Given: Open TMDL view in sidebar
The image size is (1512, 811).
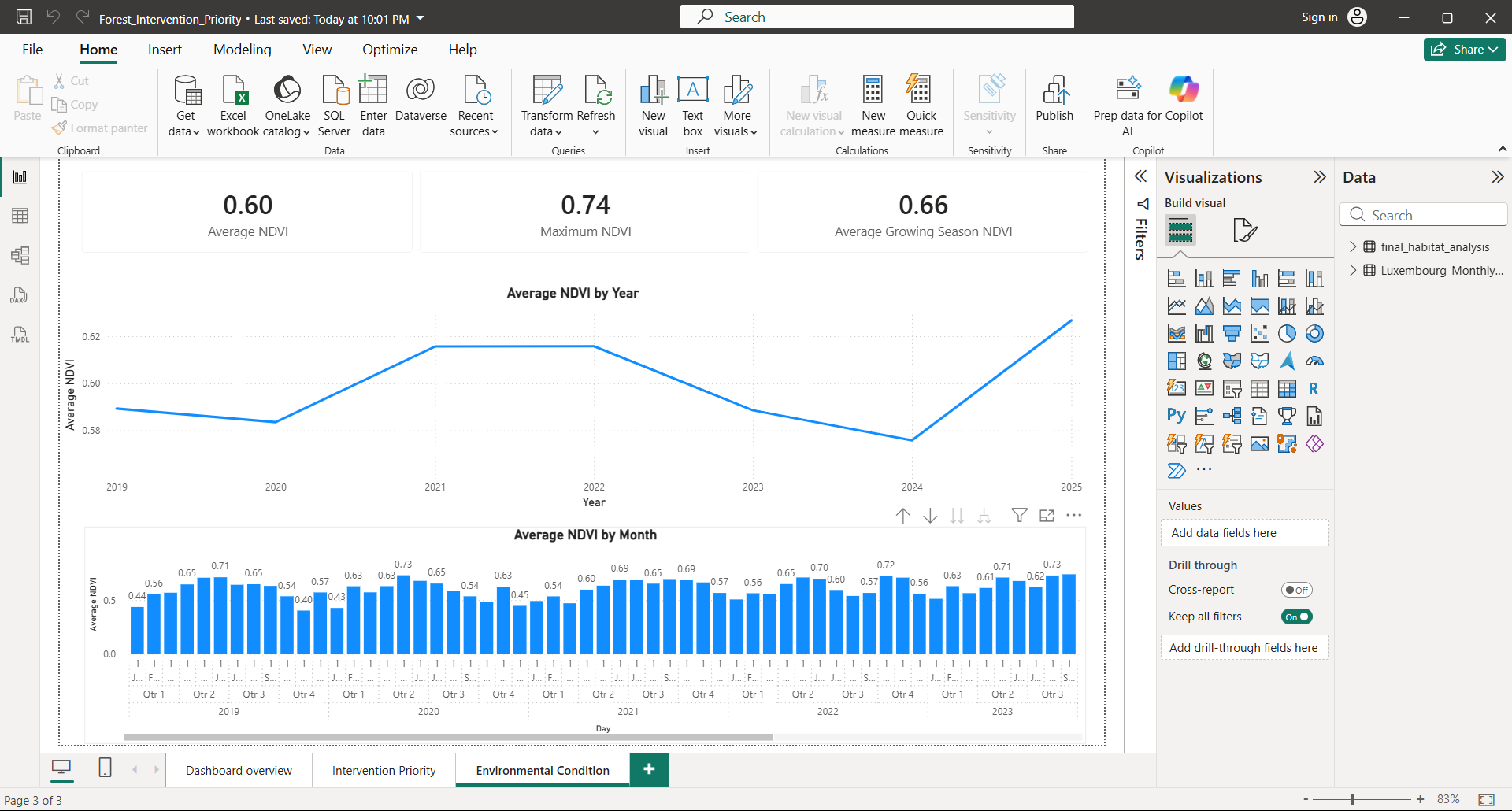Looking at the screenshot, I should 20,335.
